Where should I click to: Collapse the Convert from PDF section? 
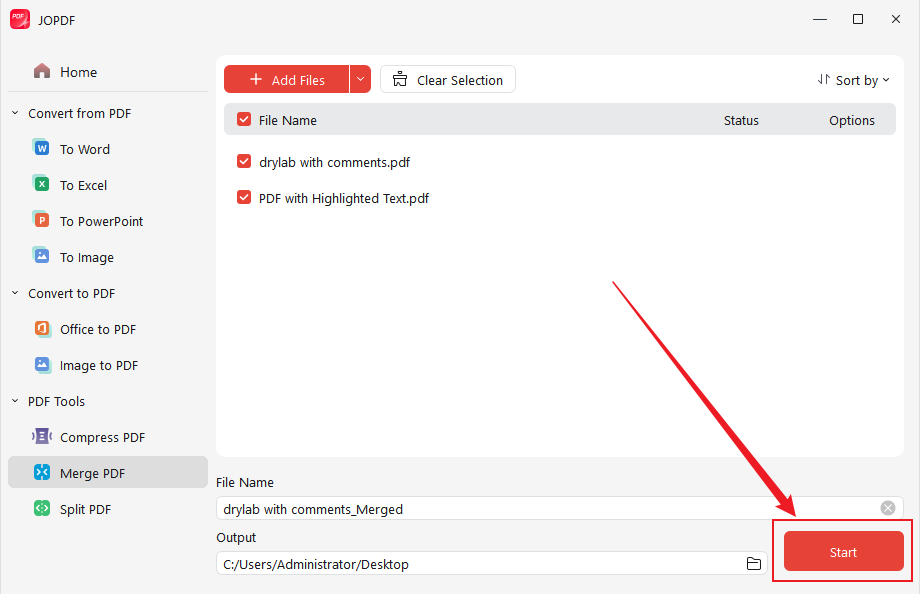point(14,113)
